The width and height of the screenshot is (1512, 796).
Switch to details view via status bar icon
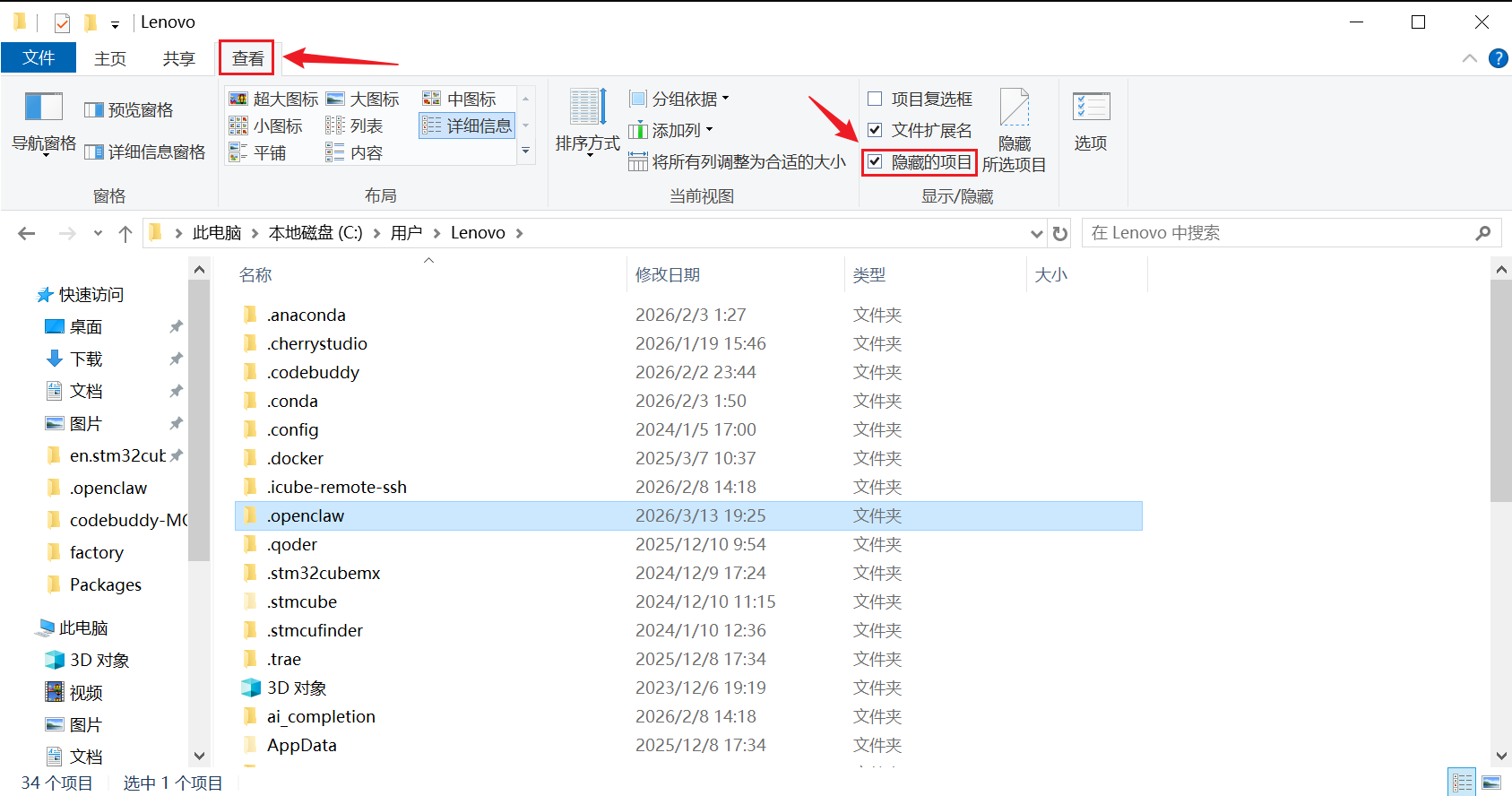coord(1463,783)
